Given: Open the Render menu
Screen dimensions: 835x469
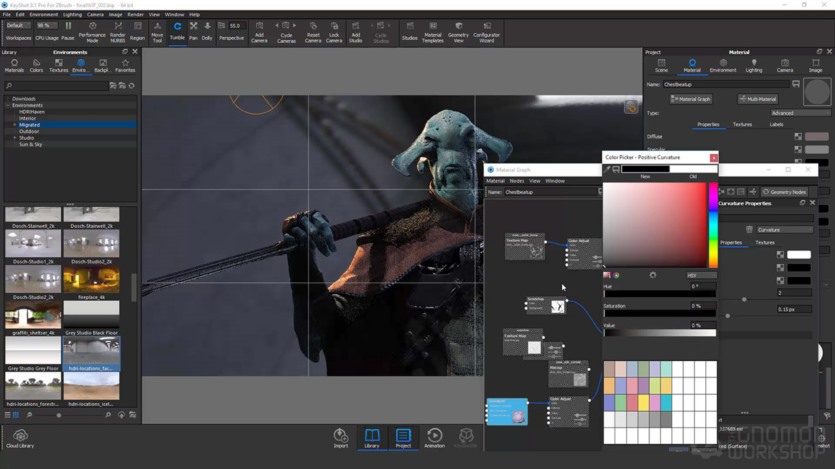Looking at the screenshot, I should pyautogui.click(x=135, y=14).
